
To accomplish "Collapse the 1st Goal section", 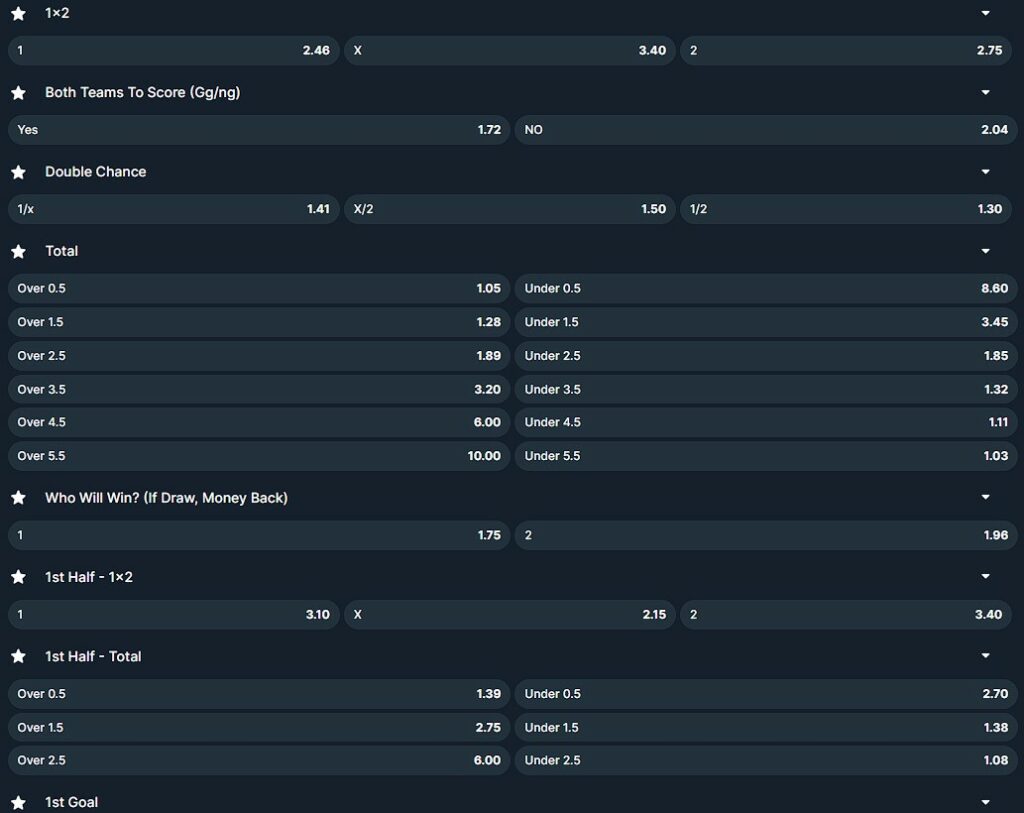I will tap(986, 801).
